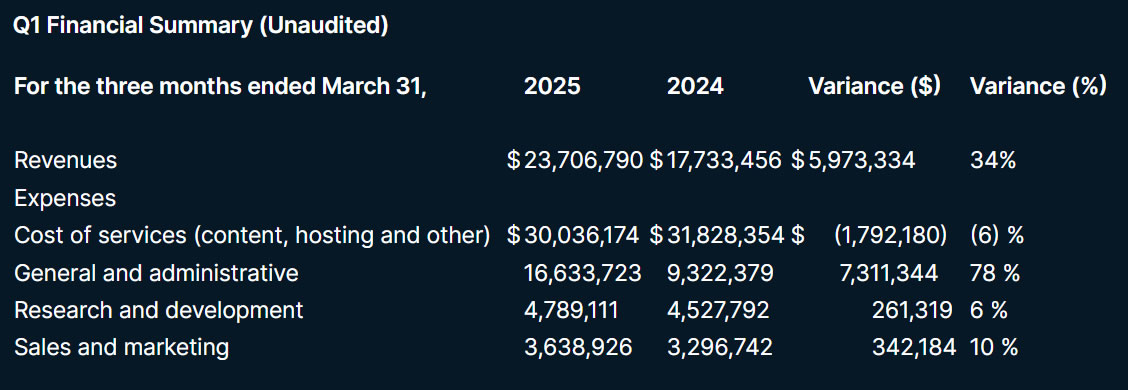Click the 261,319 research variance value
The image size is (1128, 390).
coord(912,311)
